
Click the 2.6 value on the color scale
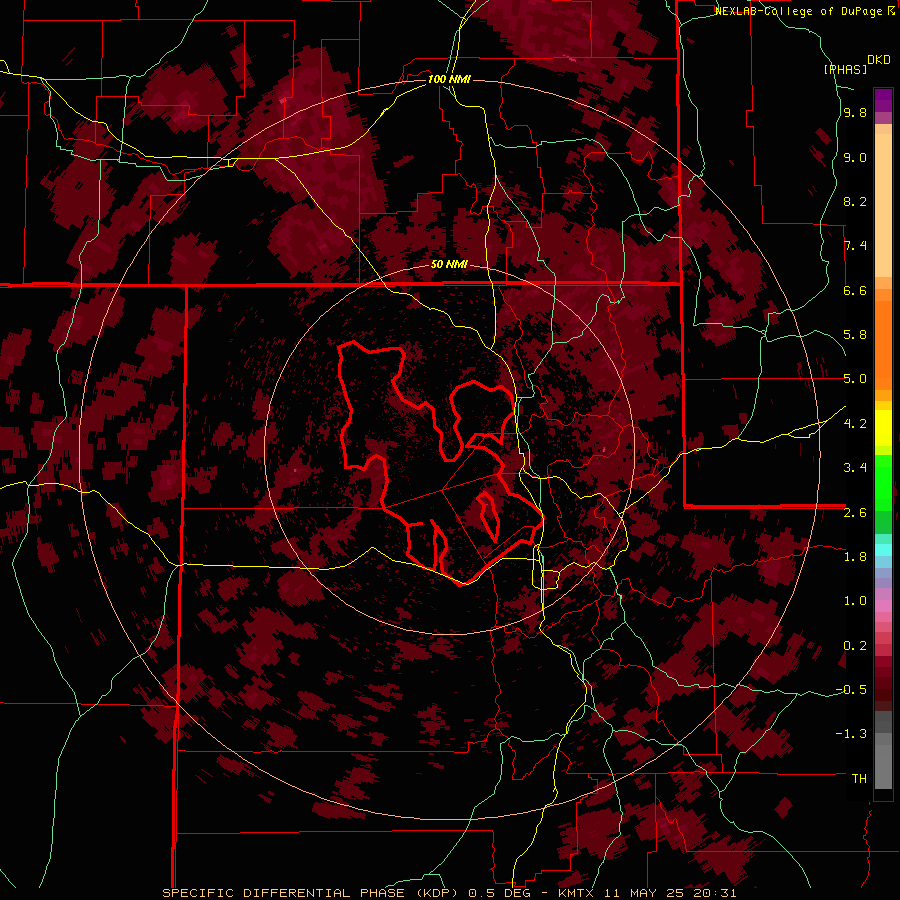(x=855, y=513)
